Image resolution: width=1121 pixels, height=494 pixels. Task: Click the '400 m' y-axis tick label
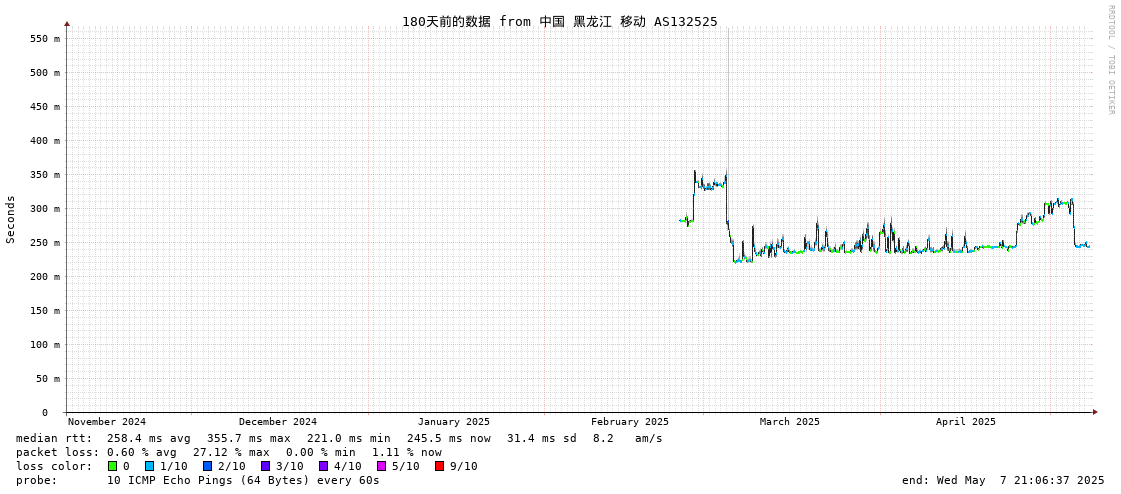click(45, 141)
